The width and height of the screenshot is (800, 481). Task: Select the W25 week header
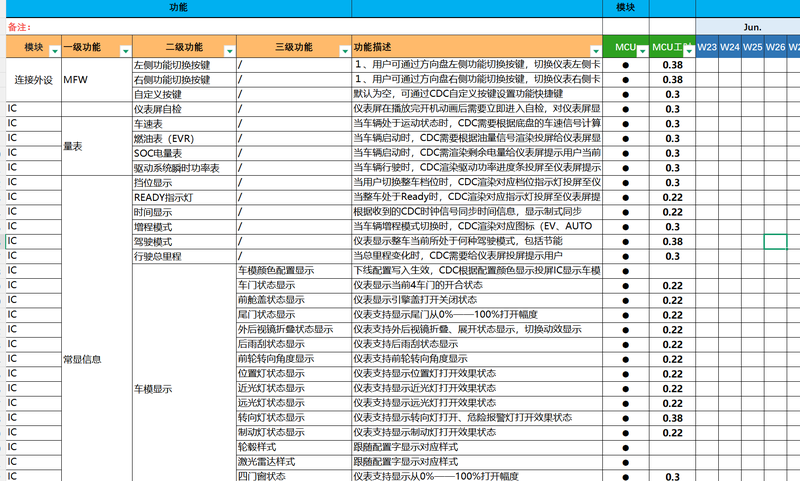point(753,47)
